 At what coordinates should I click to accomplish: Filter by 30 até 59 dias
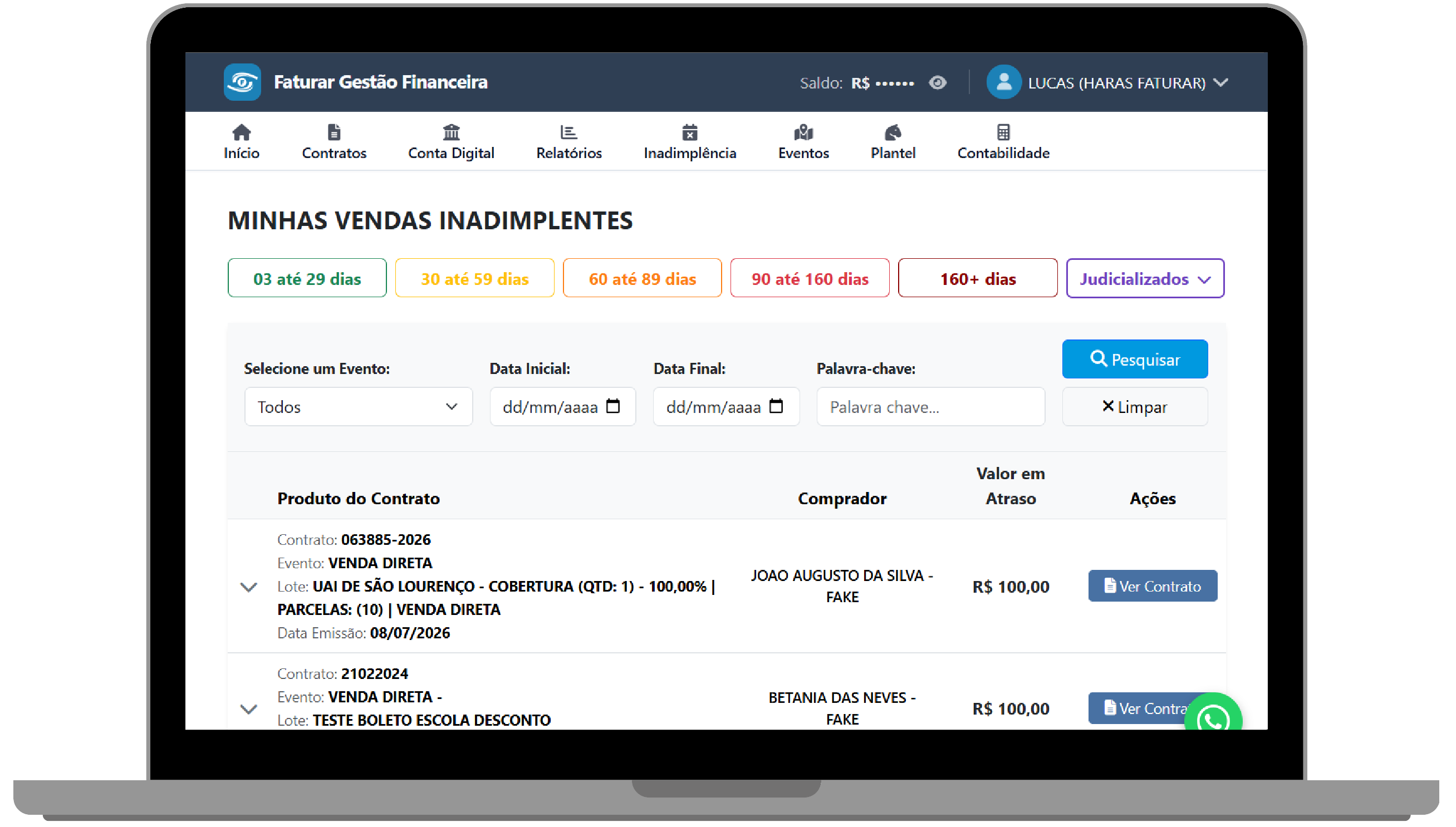(475, 278)
